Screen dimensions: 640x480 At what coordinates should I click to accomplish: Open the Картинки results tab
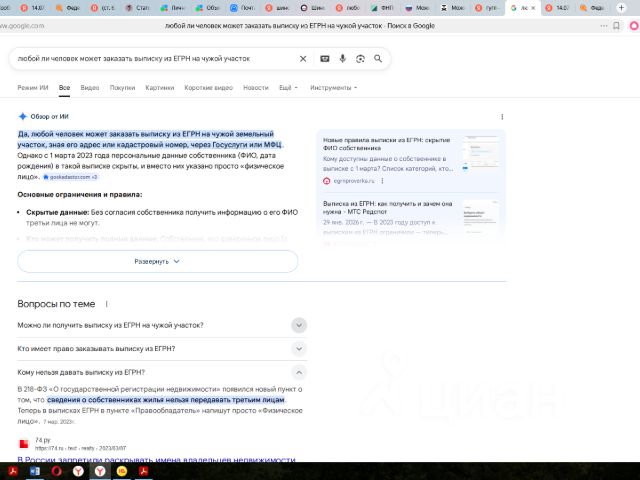coord(160,88)
